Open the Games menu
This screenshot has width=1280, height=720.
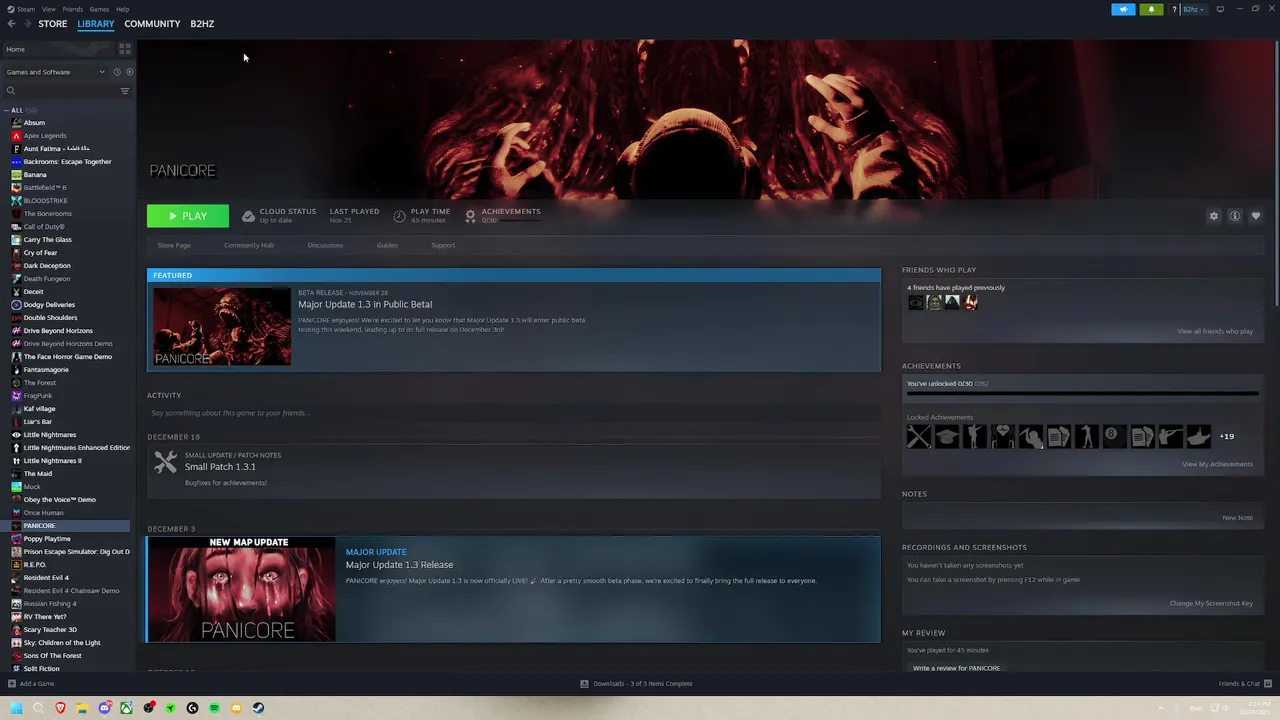(100, 9)
